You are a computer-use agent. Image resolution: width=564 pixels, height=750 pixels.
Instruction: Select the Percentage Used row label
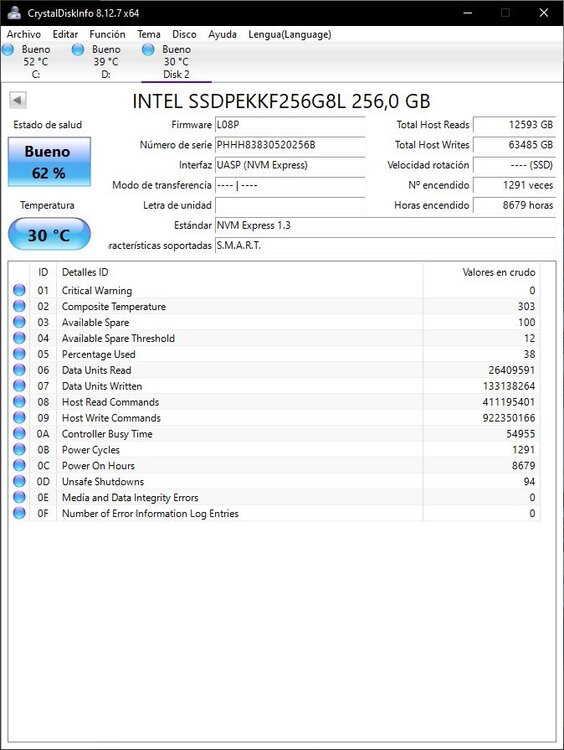[99, 354]
